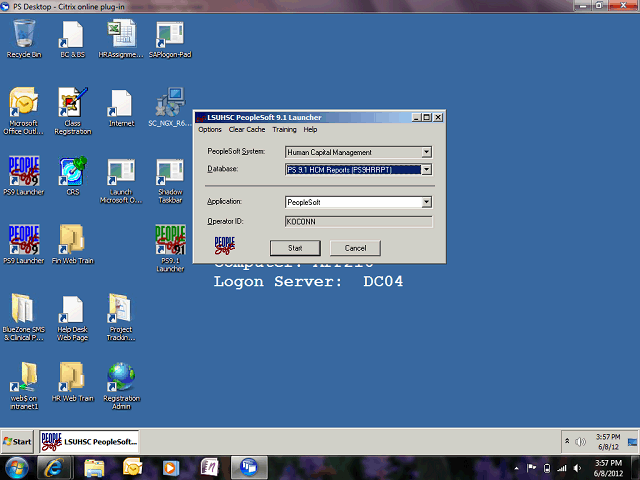Click the Operator ID field

(x=358, y=222)
